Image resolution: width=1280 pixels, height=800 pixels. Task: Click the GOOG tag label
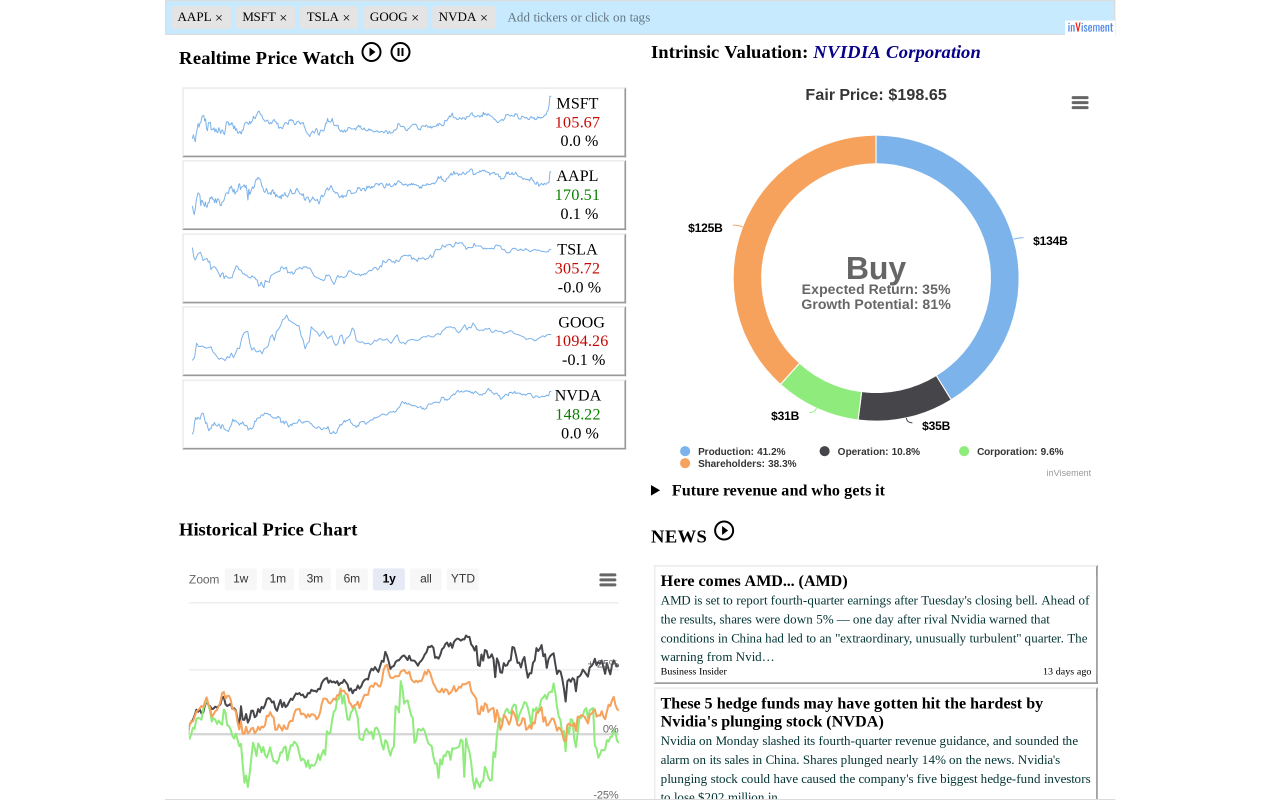pos(388,17)
